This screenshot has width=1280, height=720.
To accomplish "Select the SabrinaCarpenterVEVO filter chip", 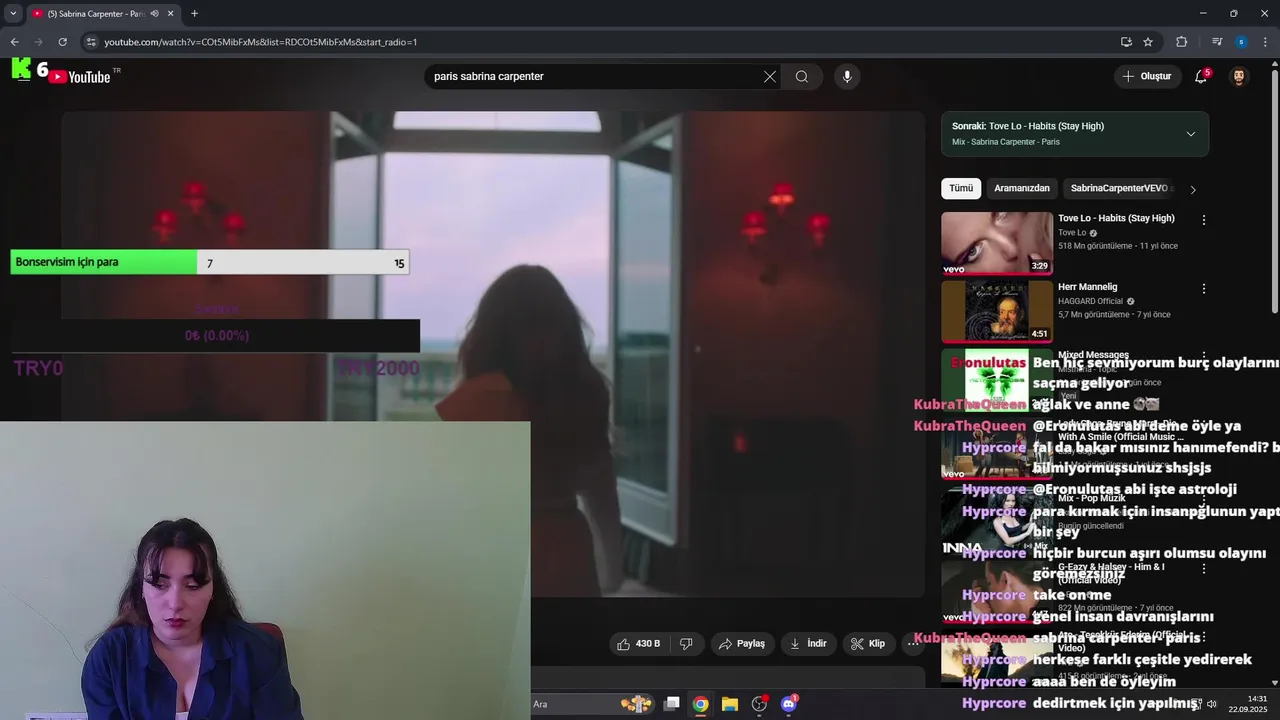I will coord(1119,188).
